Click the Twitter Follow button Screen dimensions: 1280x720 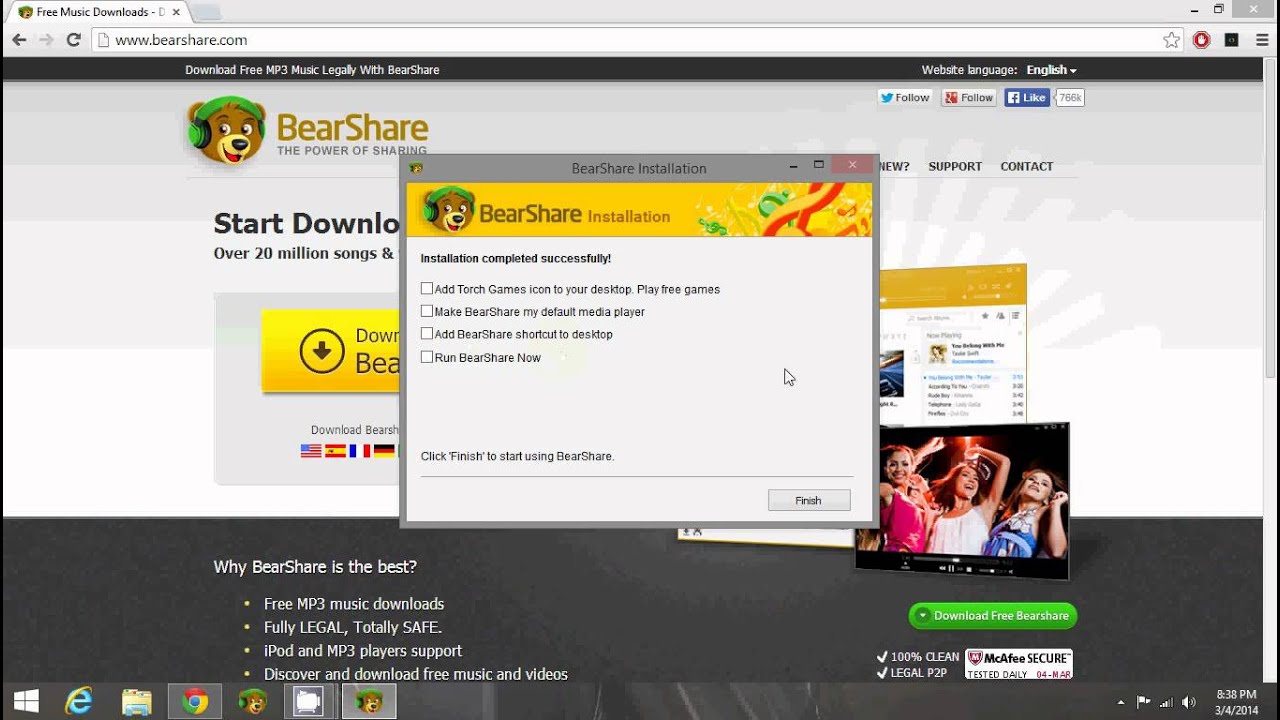904,97
